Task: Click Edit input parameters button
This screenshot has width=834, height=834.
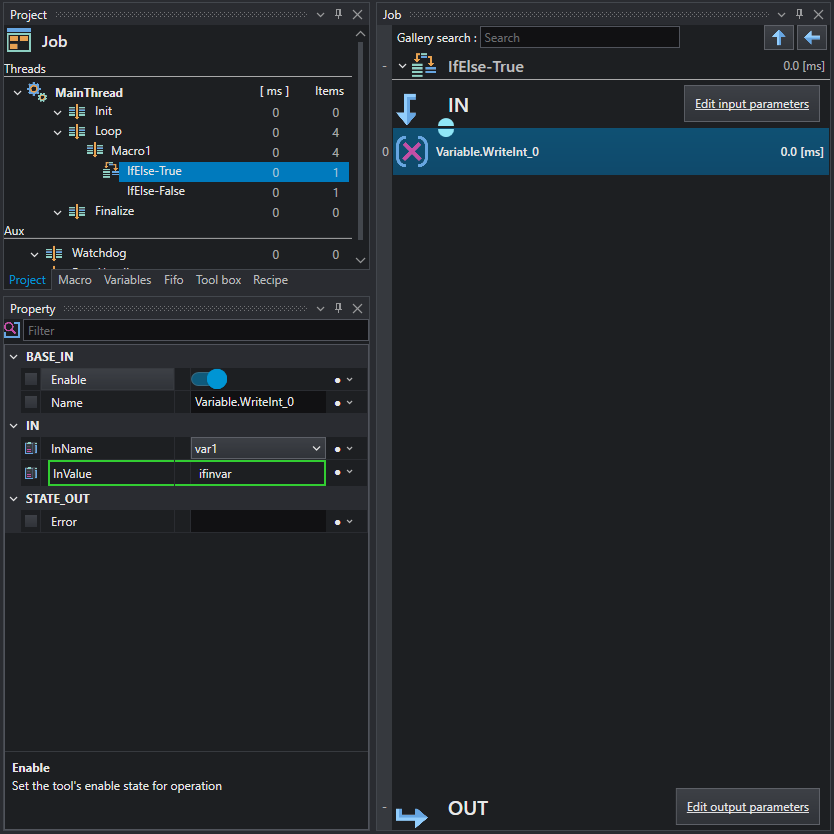Action: (752, 104)
